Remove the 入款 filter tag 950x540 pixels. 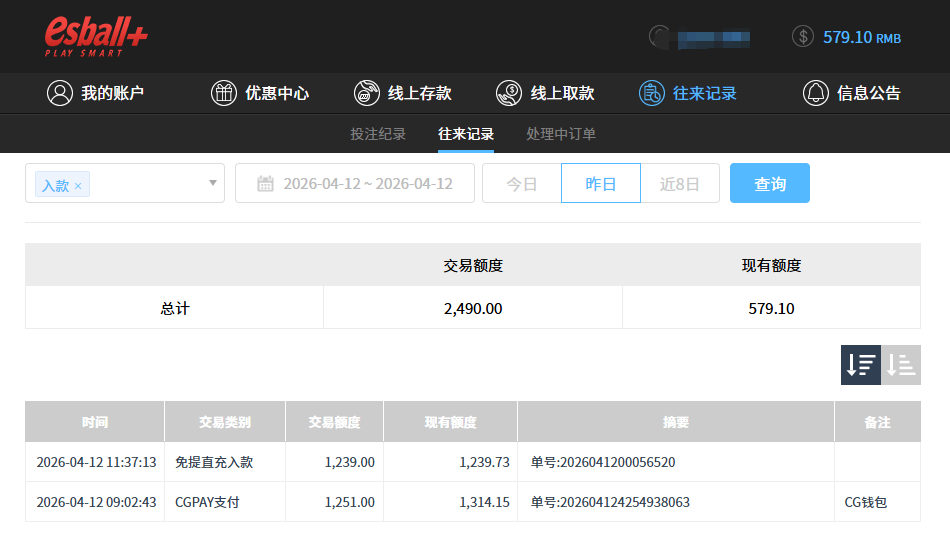pos(78,186)
